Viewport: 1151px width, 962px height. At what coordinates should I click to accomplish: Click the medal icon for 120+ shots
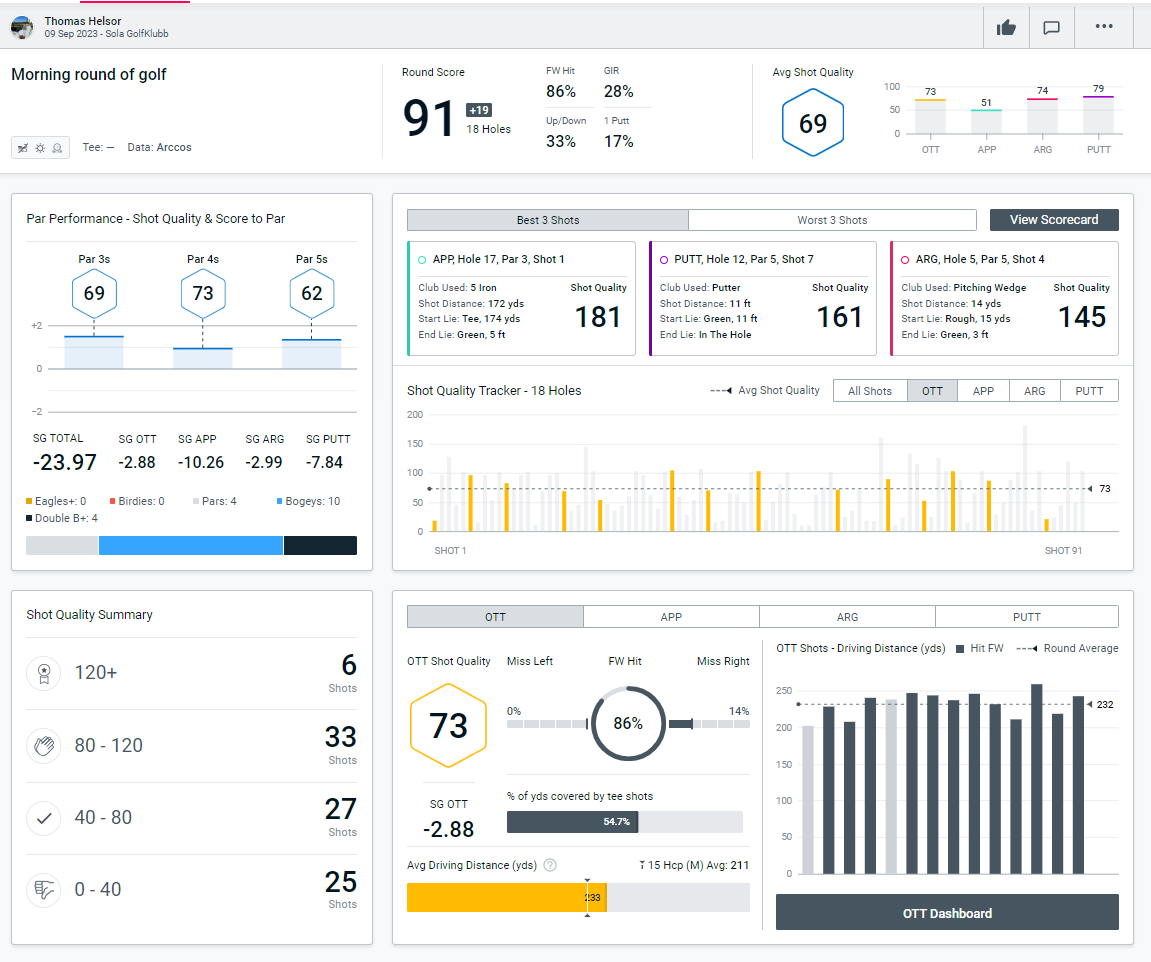(x=43, y=673)
